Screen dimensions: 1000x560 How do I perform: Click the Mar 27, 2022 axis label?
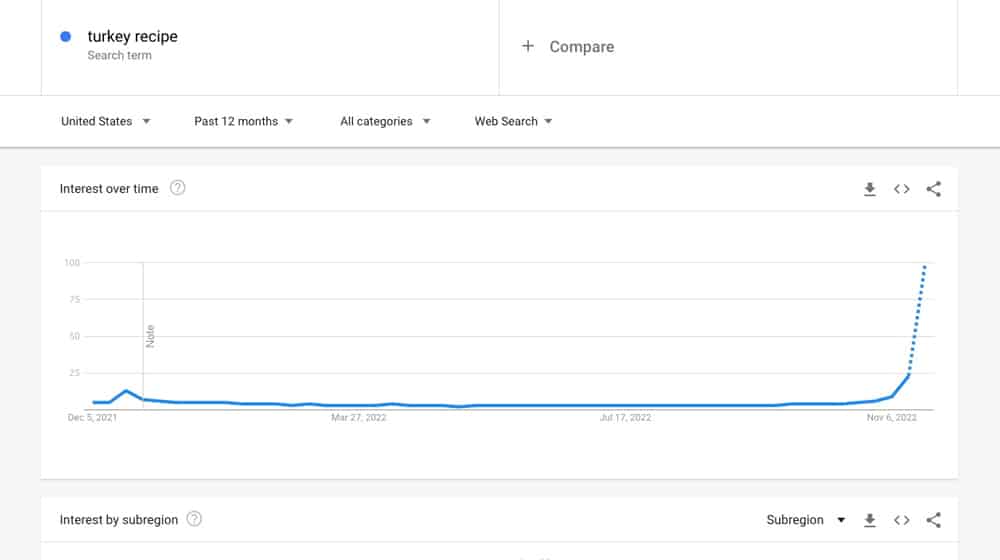[x=358, y=418]
